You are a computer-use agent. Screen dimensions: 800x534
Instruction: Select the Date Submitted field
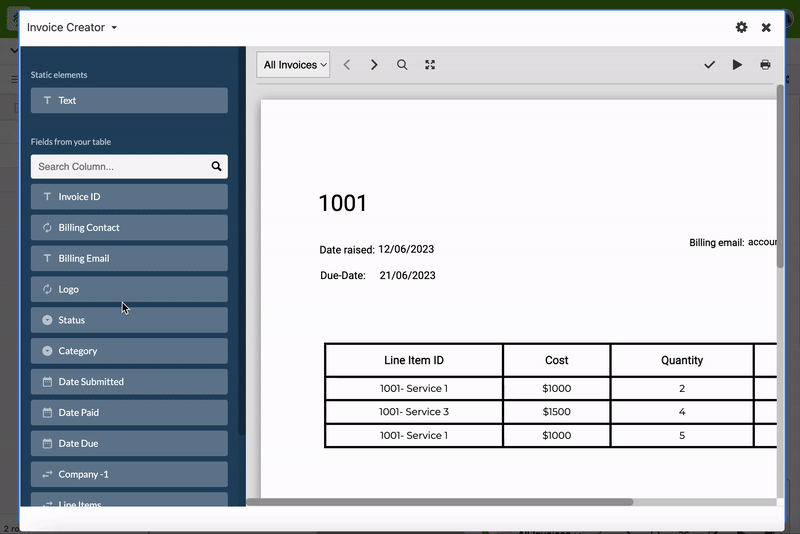[129, 382]
